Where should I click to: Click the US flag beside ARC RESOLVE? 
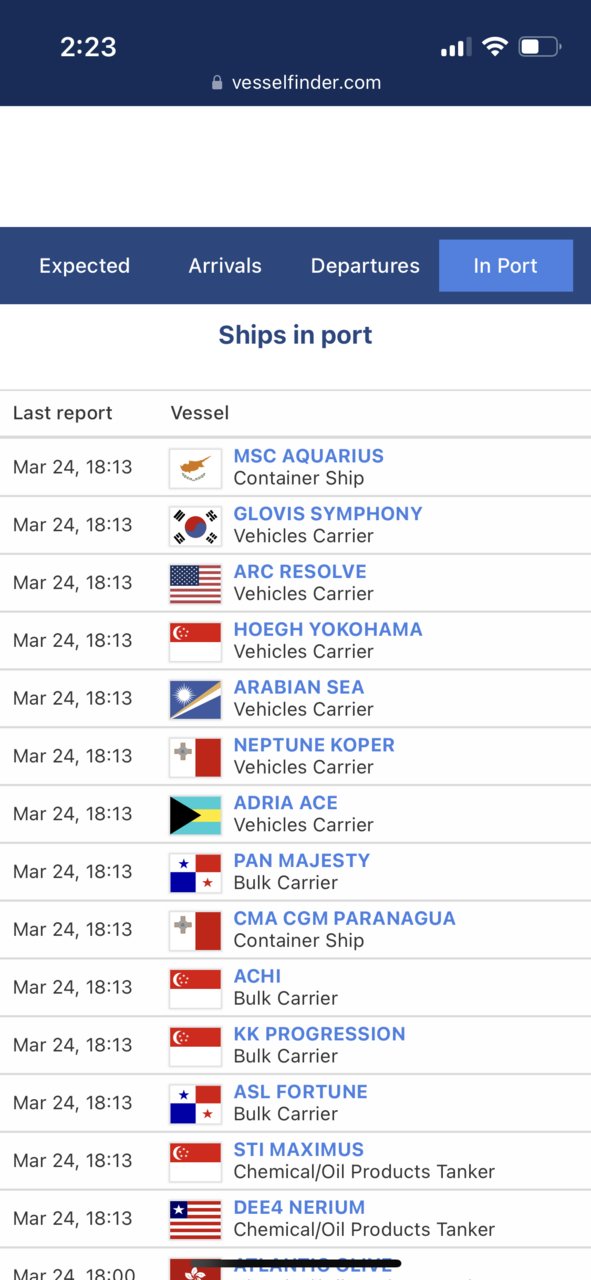pos(195,584)
